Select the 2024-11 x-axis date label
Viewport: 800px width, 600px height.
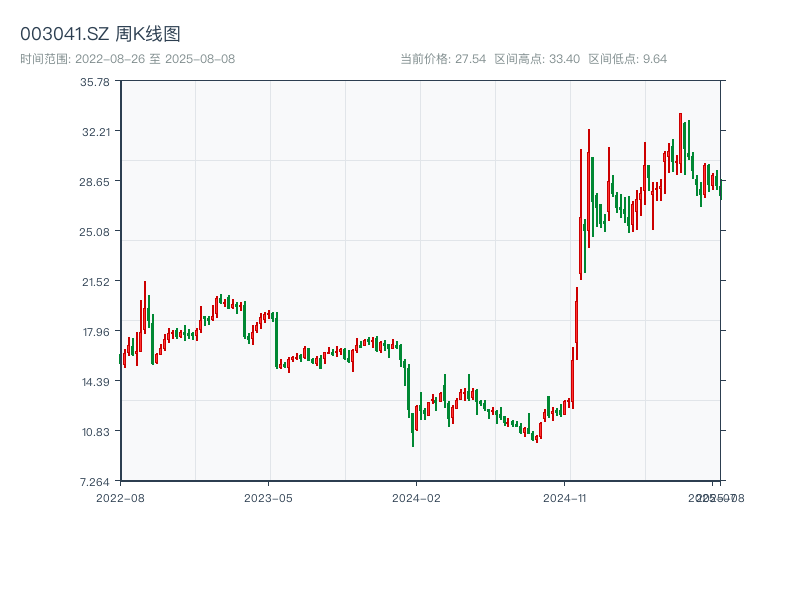click(565, 497)
